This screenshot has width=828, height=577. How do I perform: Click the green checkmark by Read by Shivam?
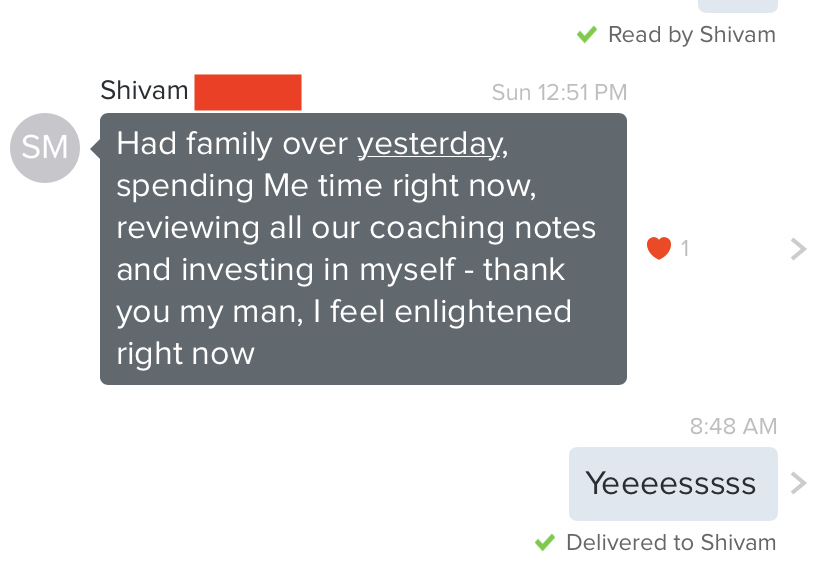click(x=587, y=35)
